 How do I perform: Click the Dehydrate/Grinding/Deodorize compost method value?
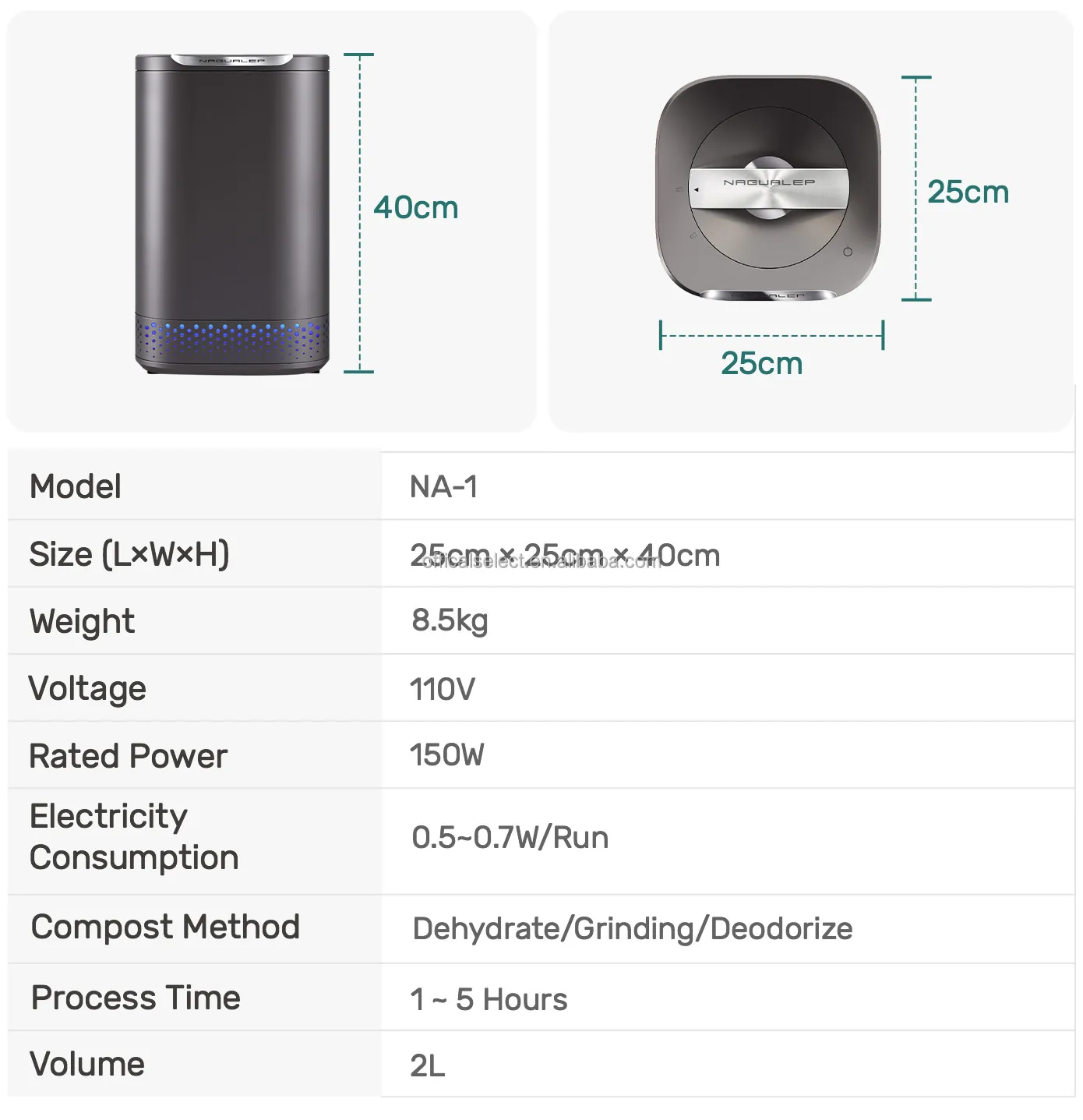pyautogui.click(x=632, y=928)
